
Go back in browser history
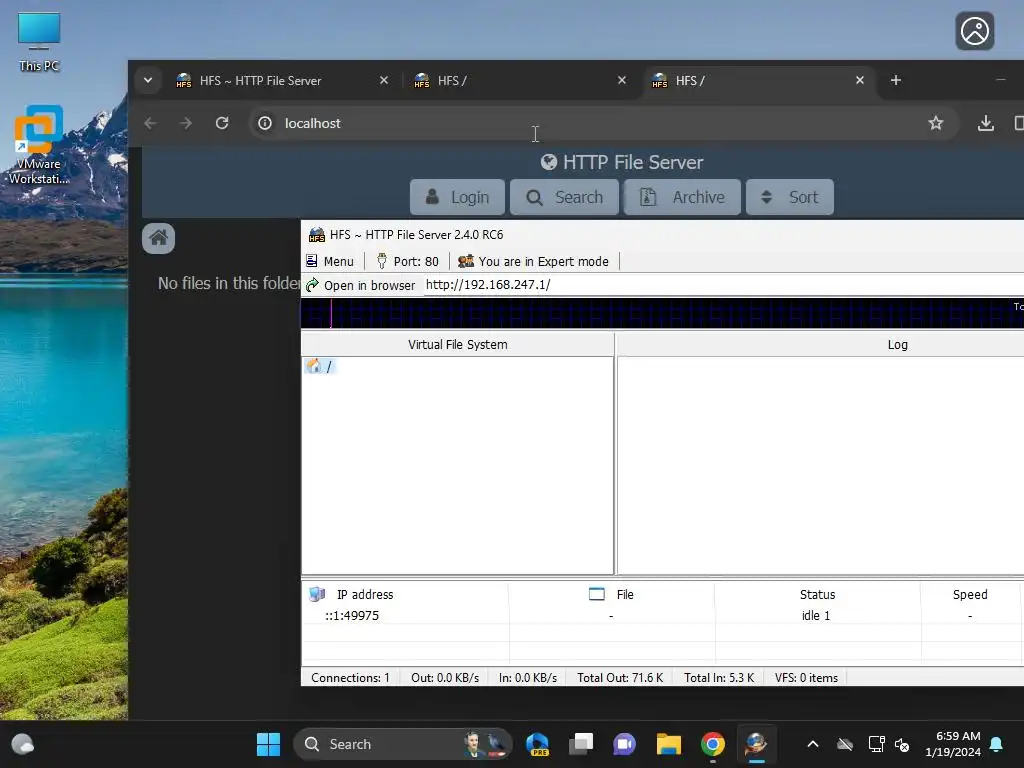pyautogui.click(x=150, y=123)
